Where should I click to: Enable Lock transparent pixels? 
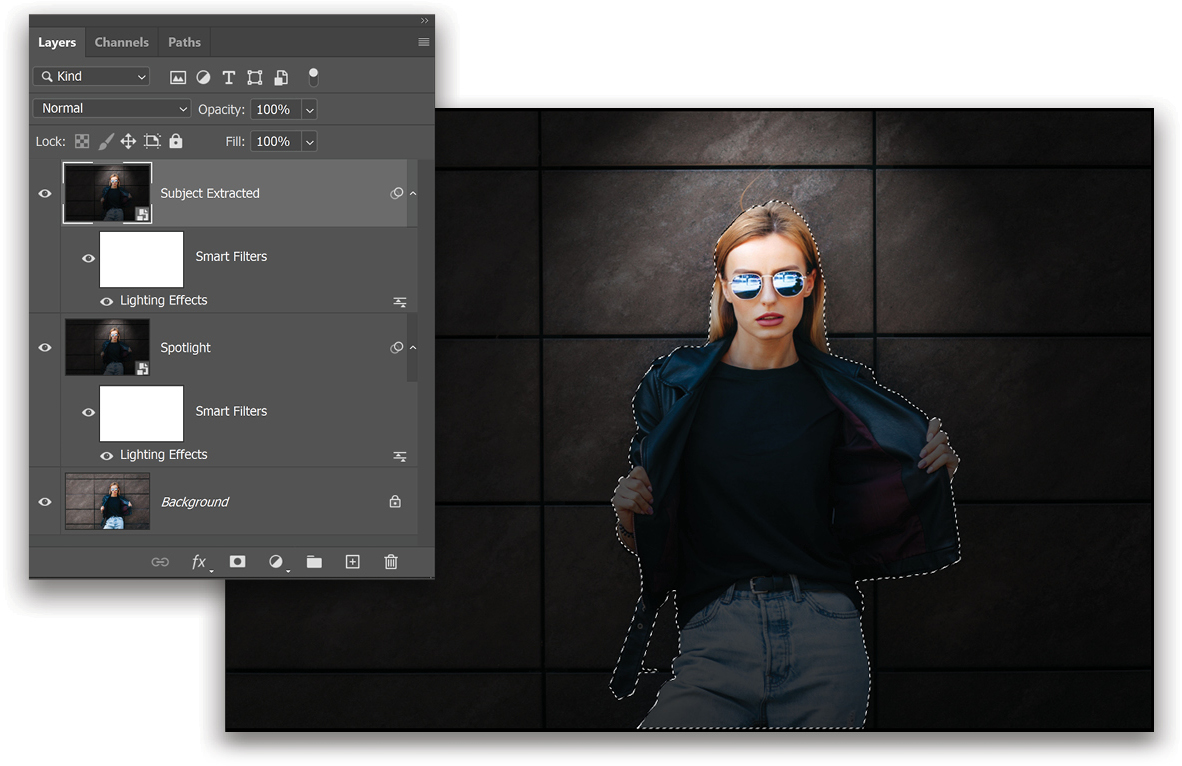(x=81, y=141)
